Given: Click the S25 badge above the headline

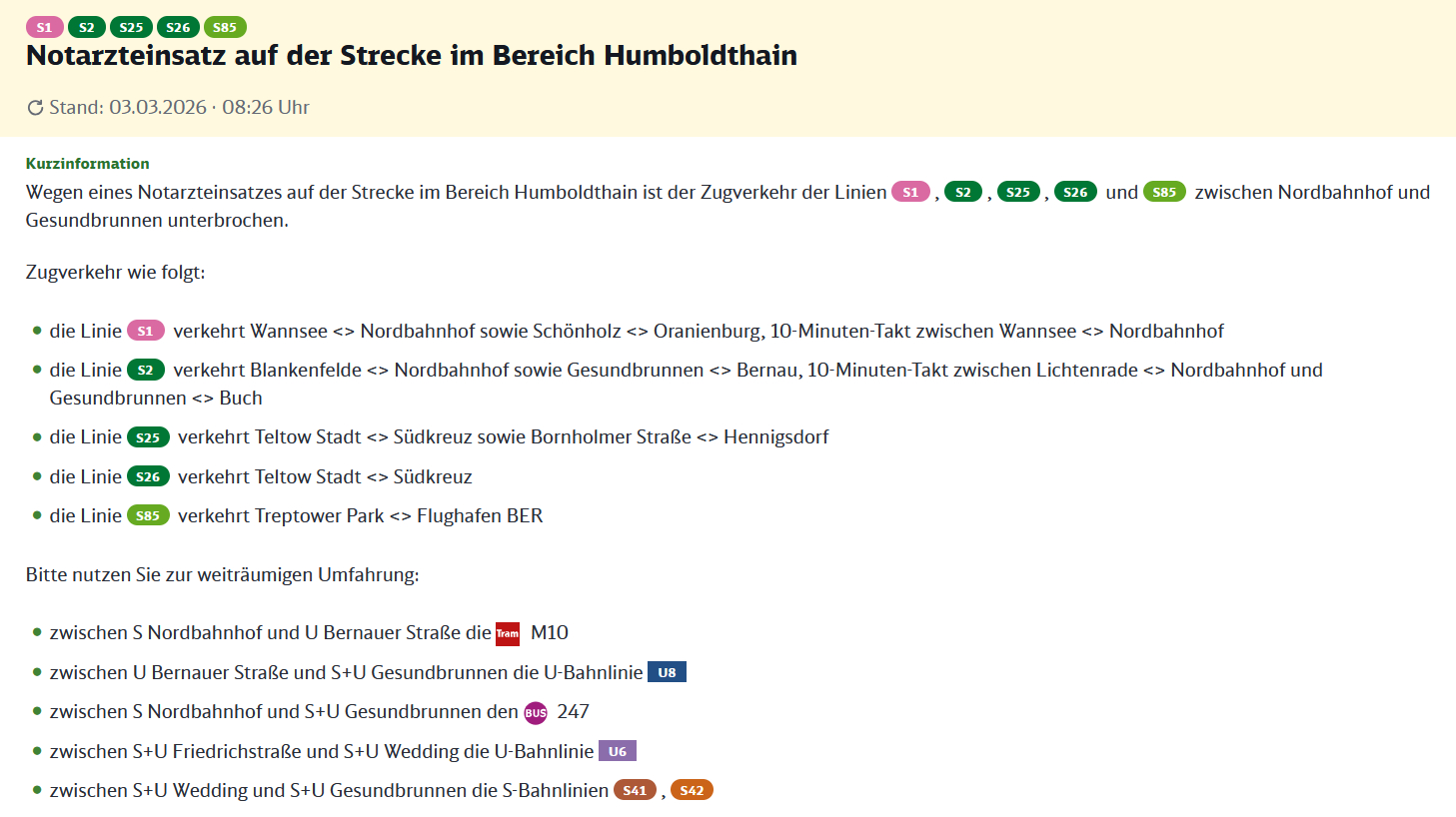Looking at the screenshot, I should [x=131, y=28].
